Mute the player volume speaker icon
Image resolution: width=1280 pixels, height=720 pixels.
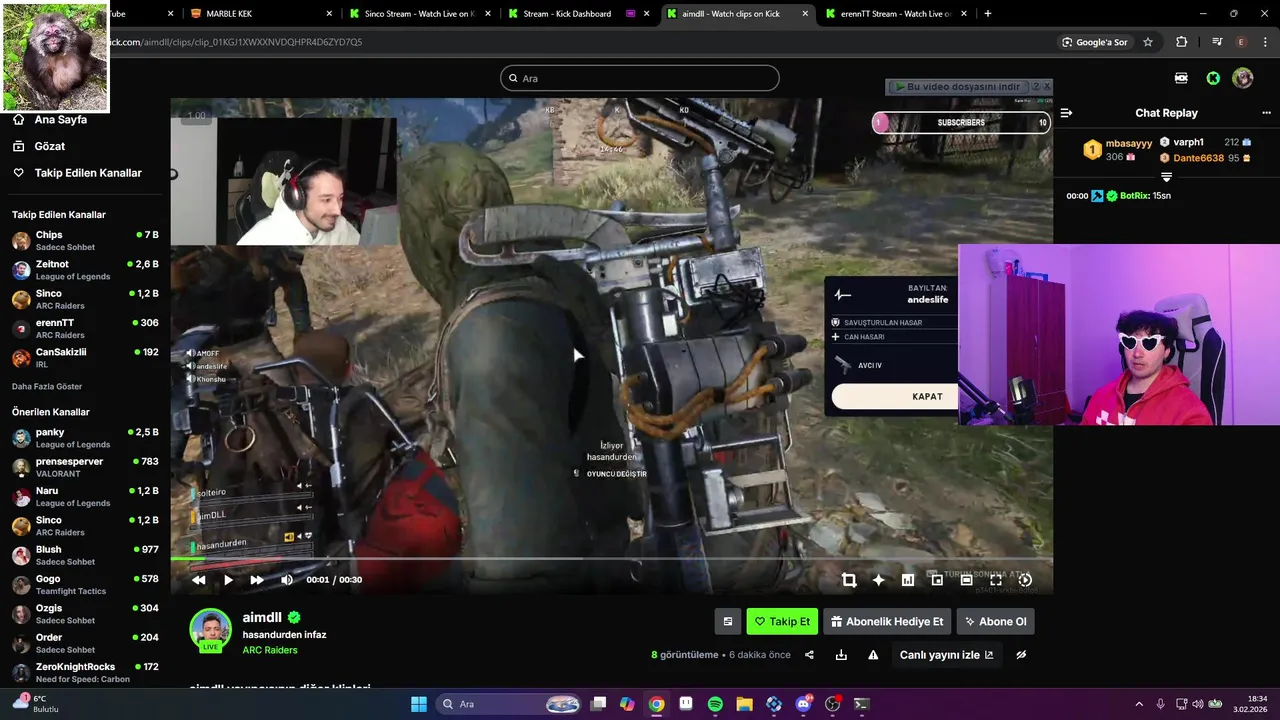tap(287, 580)
